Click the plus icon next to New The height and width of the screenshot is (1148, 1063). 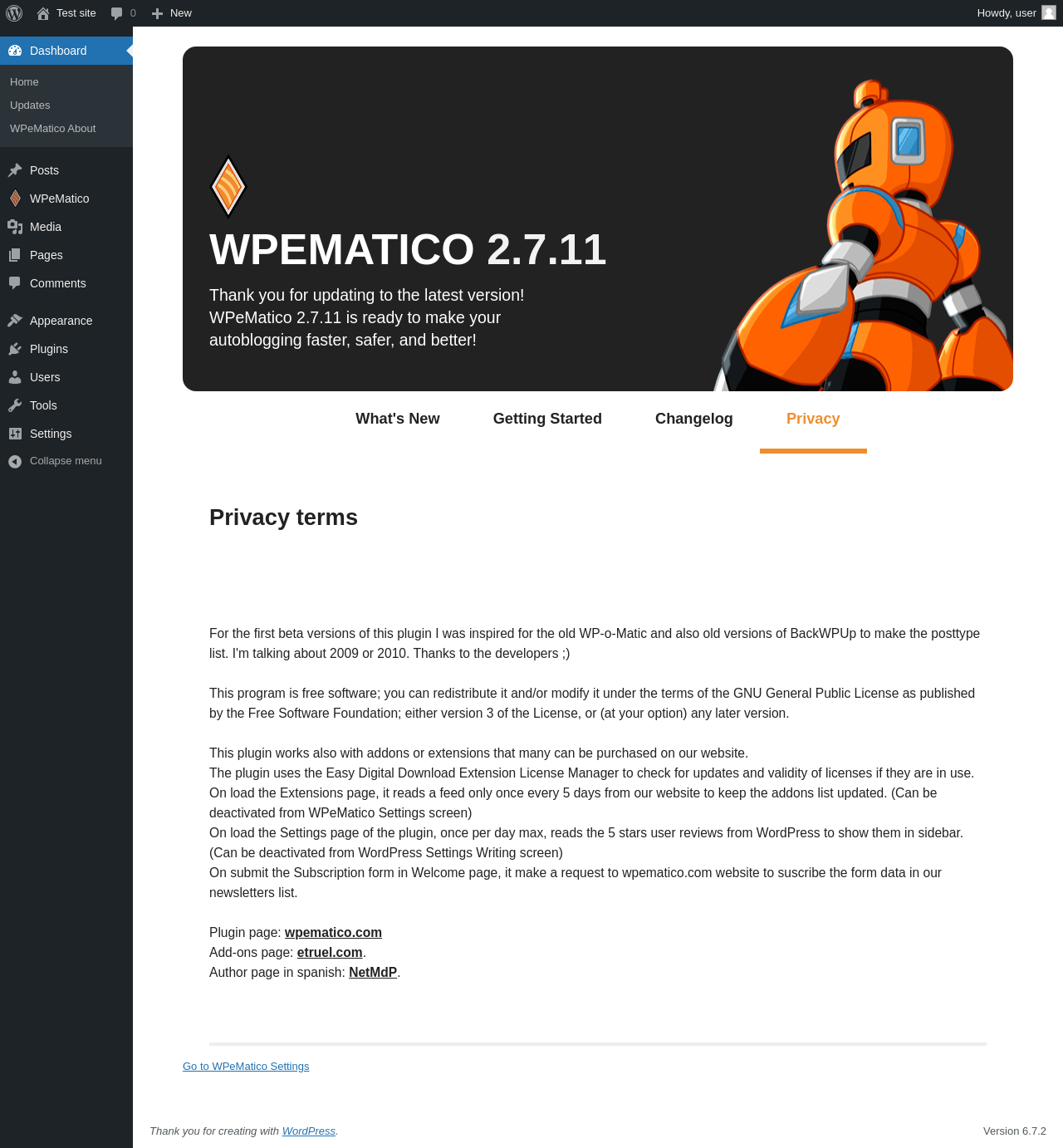click(x=157, y=13)
